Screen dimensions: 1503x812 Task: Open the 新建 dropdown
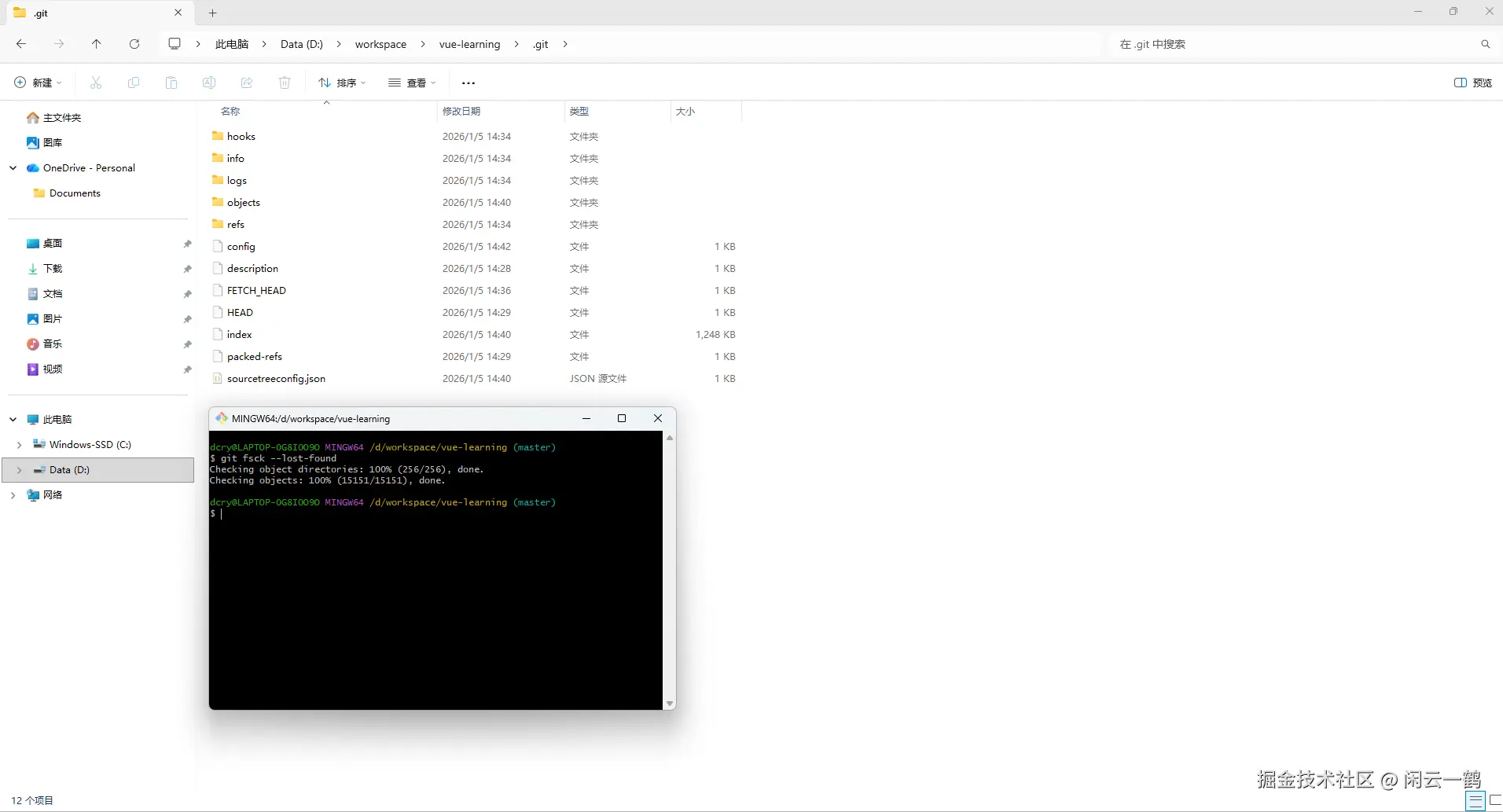pyautogui.click(x=37, y=83)
